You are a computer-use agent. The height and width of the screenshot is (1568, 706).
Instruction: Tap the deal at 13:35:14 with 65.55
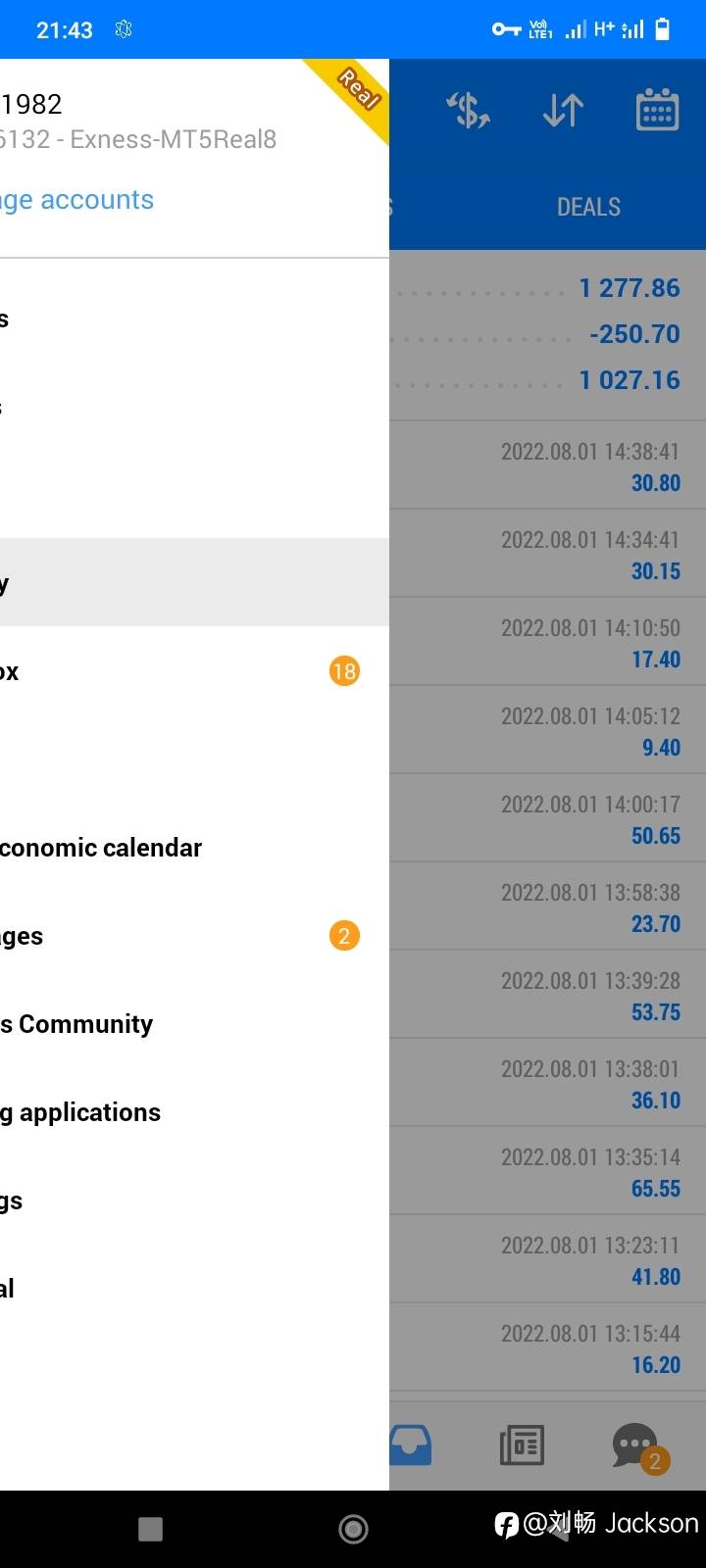pos(547,1171)
